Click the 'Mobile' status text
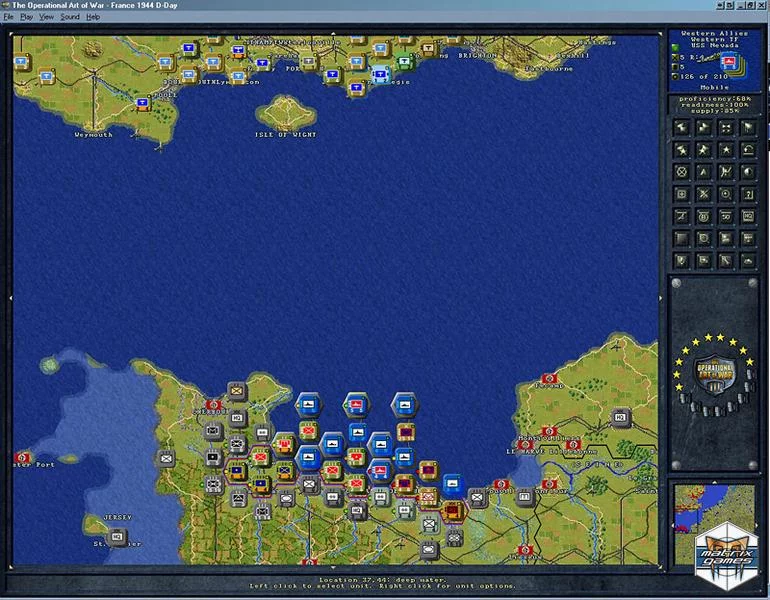This screenshot has height=600, width=770. tap(715, 87)
